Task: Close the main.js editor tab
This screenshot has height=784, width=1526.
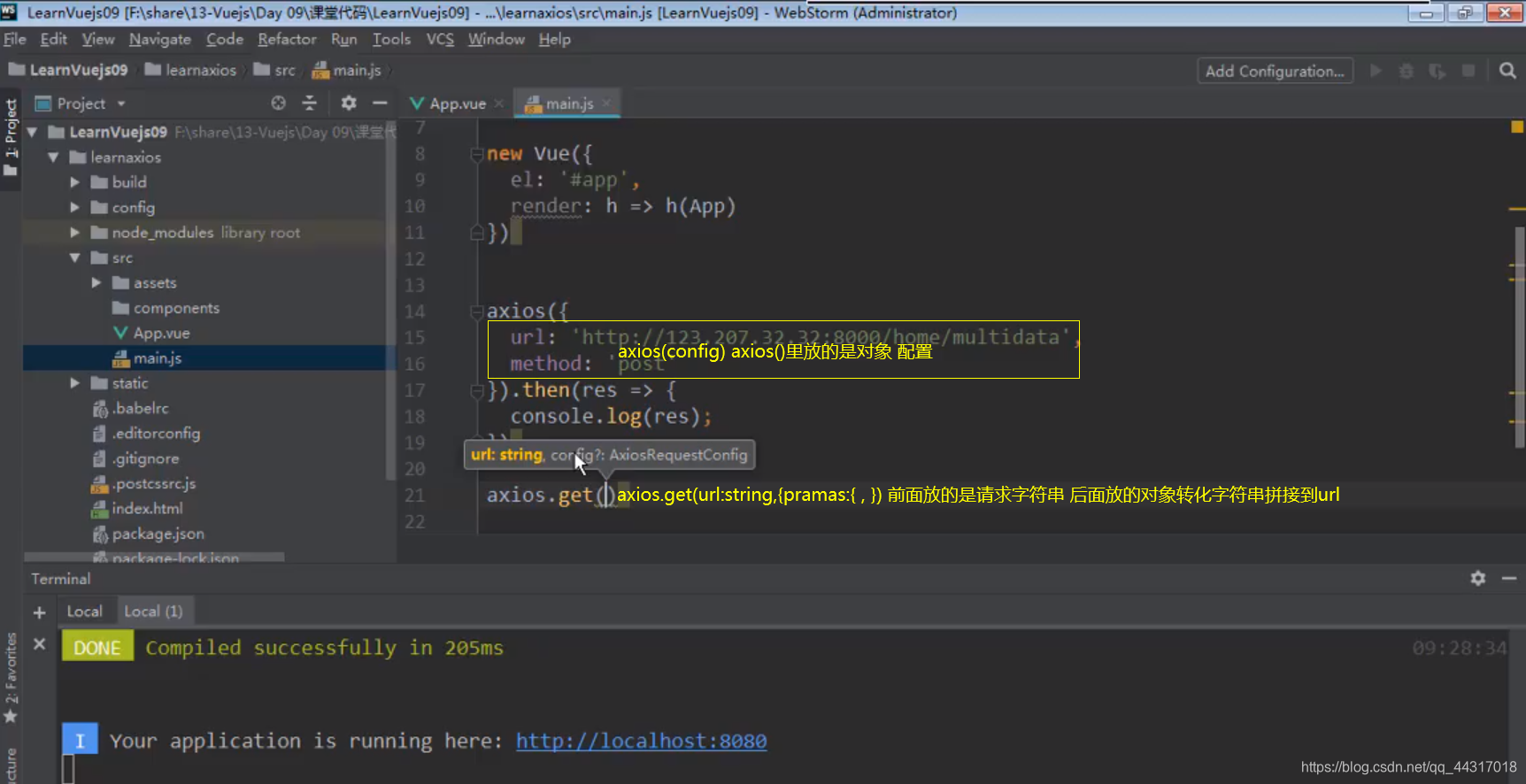Action: [x=606, y=104]
